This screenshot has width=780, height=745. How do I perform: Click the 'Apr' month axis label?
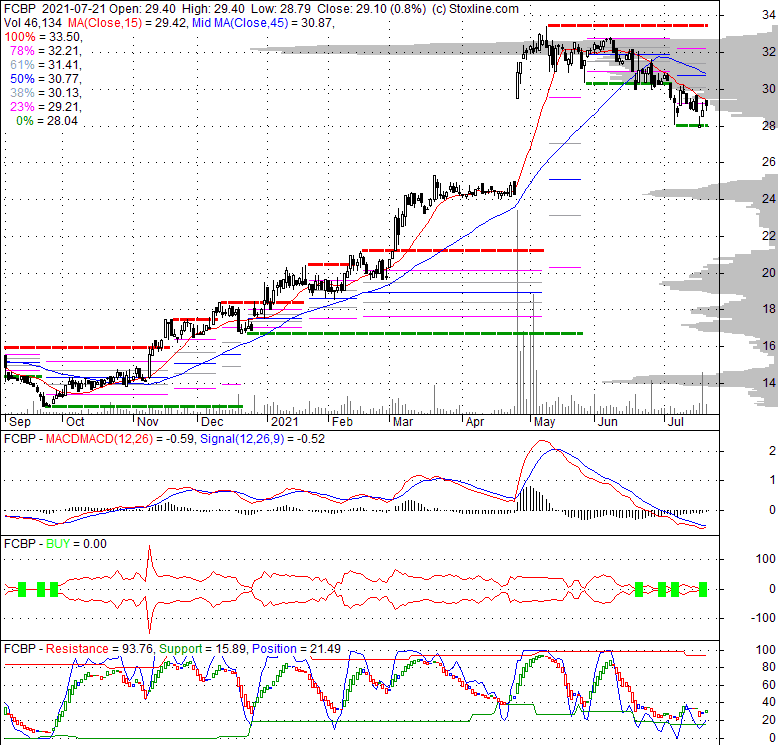tap(475, 422)
